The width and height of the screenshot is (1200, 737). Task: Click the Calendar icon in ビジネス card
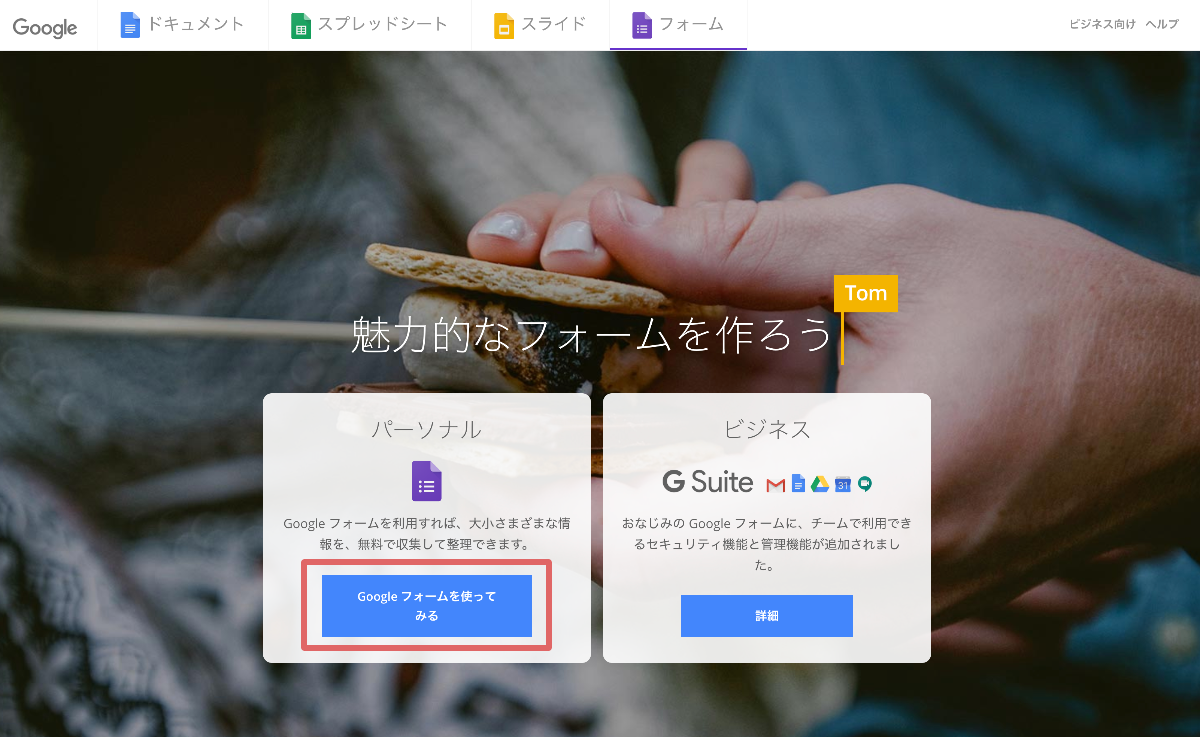point(843,484)
